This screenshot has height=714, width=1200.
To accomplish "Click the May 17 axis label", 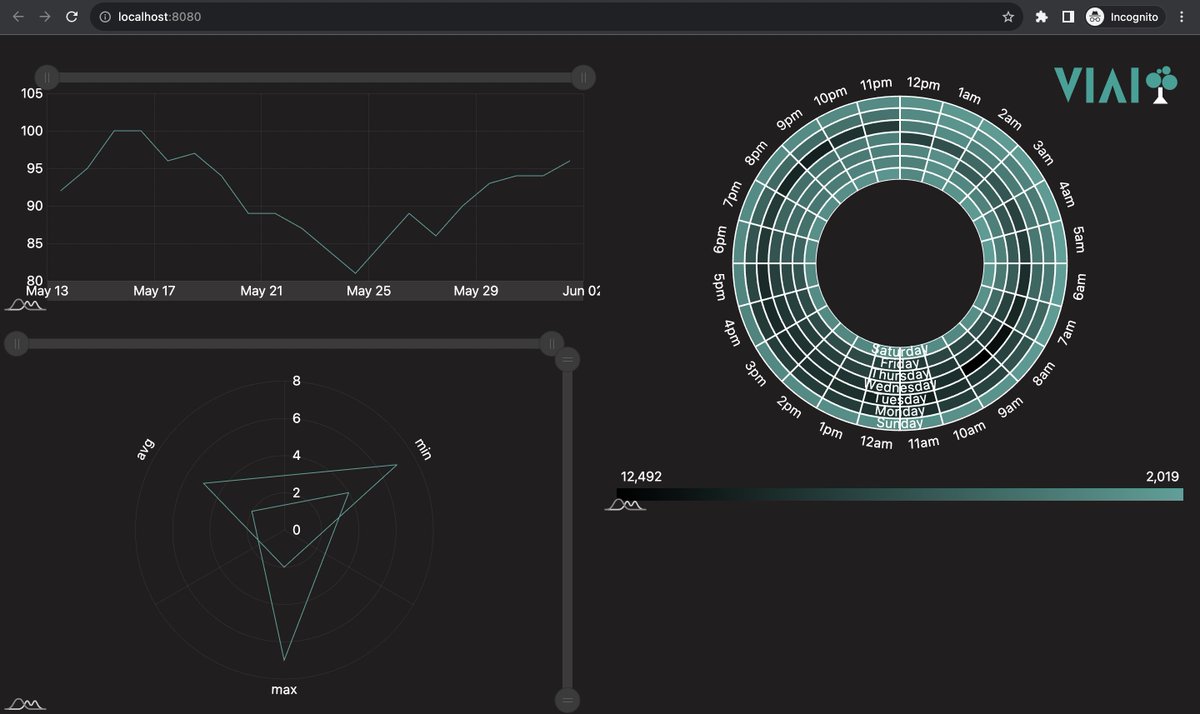I will pos(154,291).
